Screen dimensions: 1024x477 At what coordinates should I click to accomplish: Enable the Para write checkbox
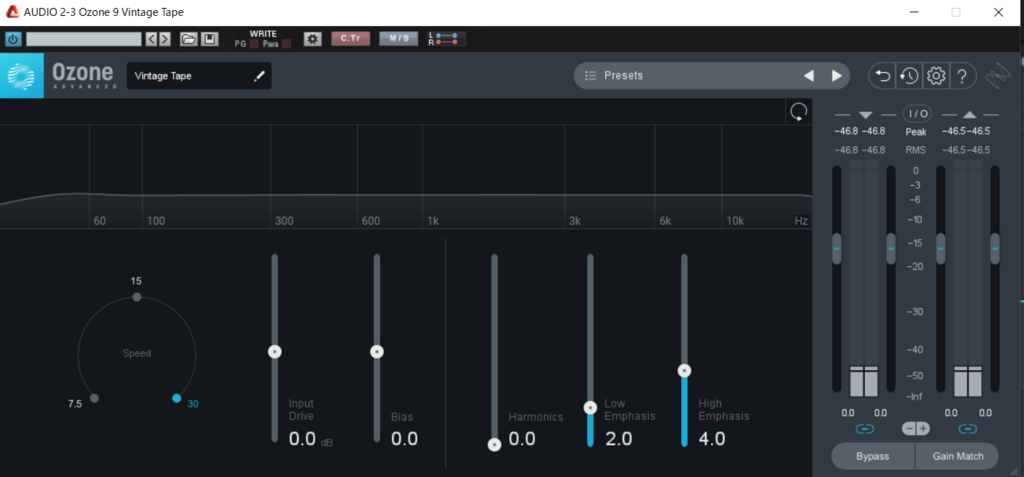coord(286,44)
